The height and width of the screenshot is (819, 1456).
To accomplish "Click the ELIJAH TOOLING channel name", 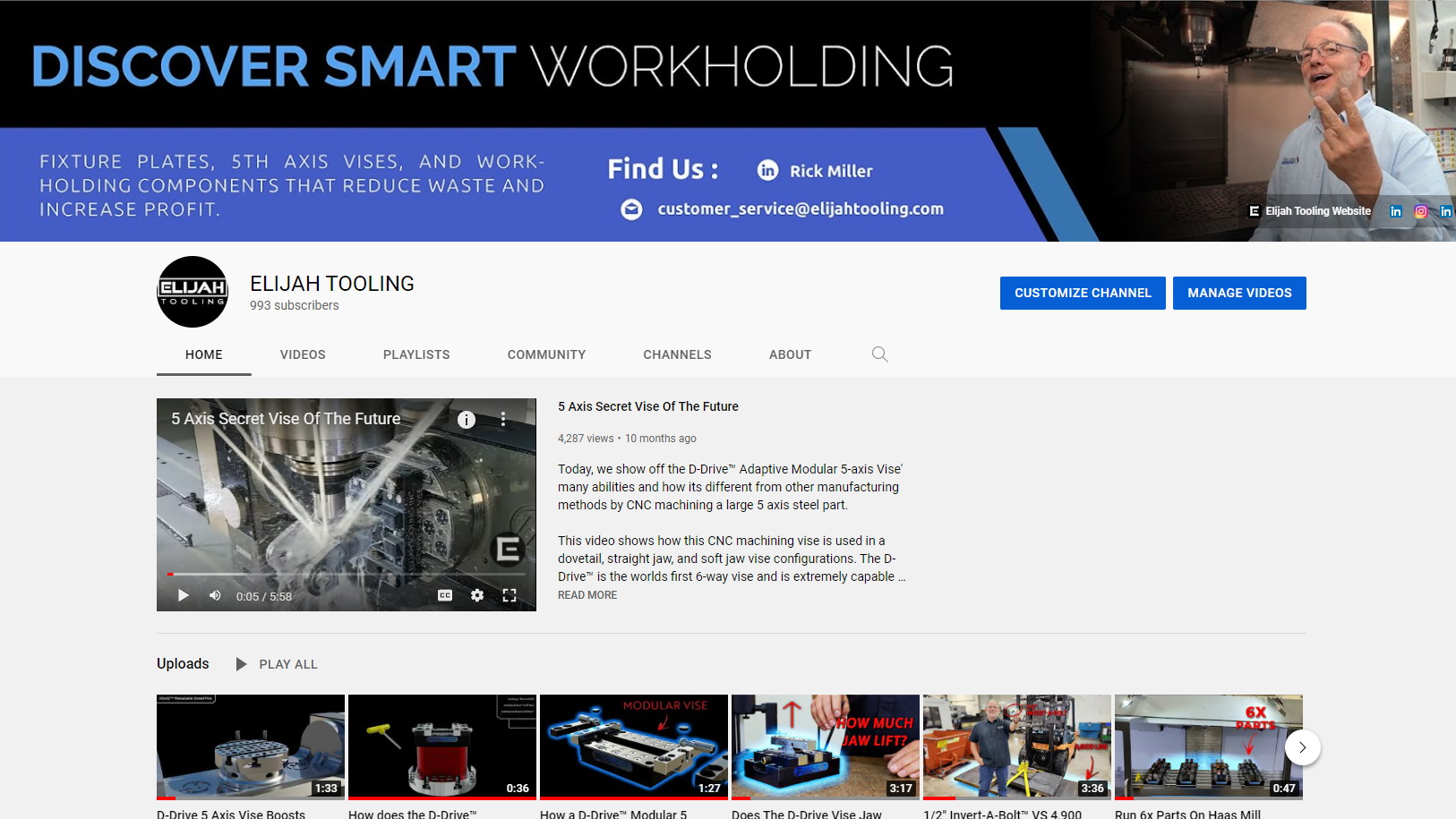I will click(332, 284).
